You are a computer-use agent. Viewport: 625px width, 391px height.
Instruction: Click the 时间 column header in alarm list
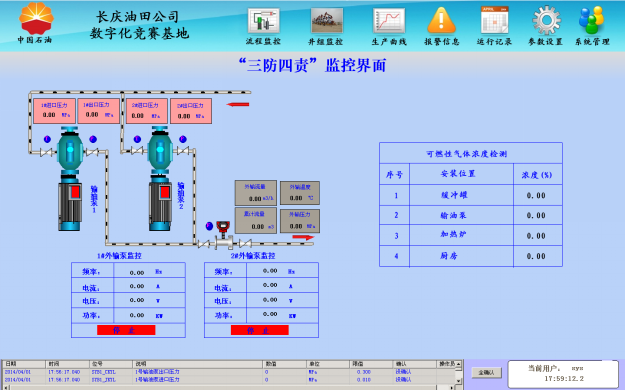point(67,364)
